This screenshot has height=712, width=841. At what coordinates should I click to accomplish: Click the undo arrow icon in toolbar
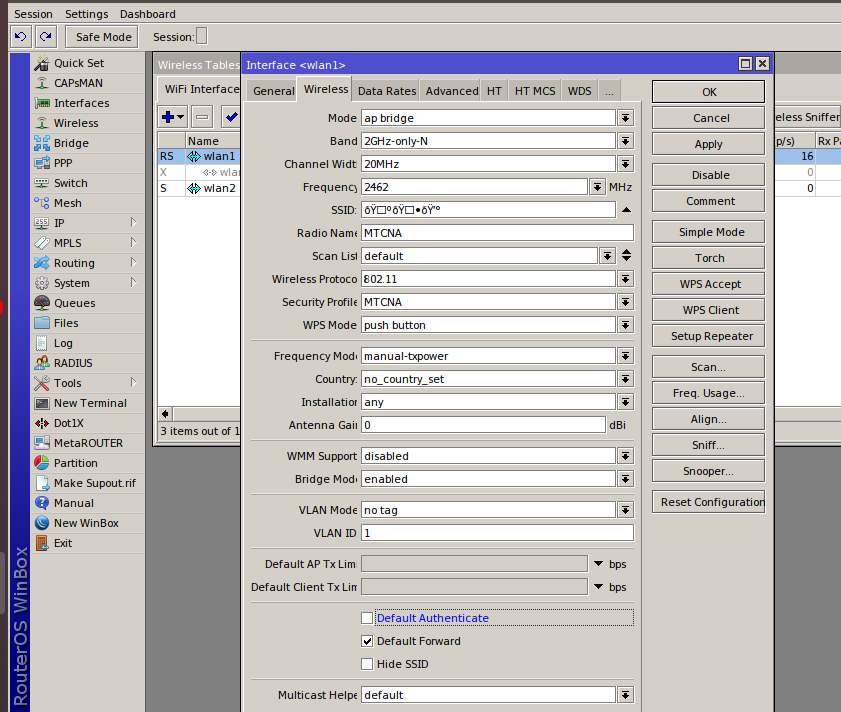coord(21,37)
